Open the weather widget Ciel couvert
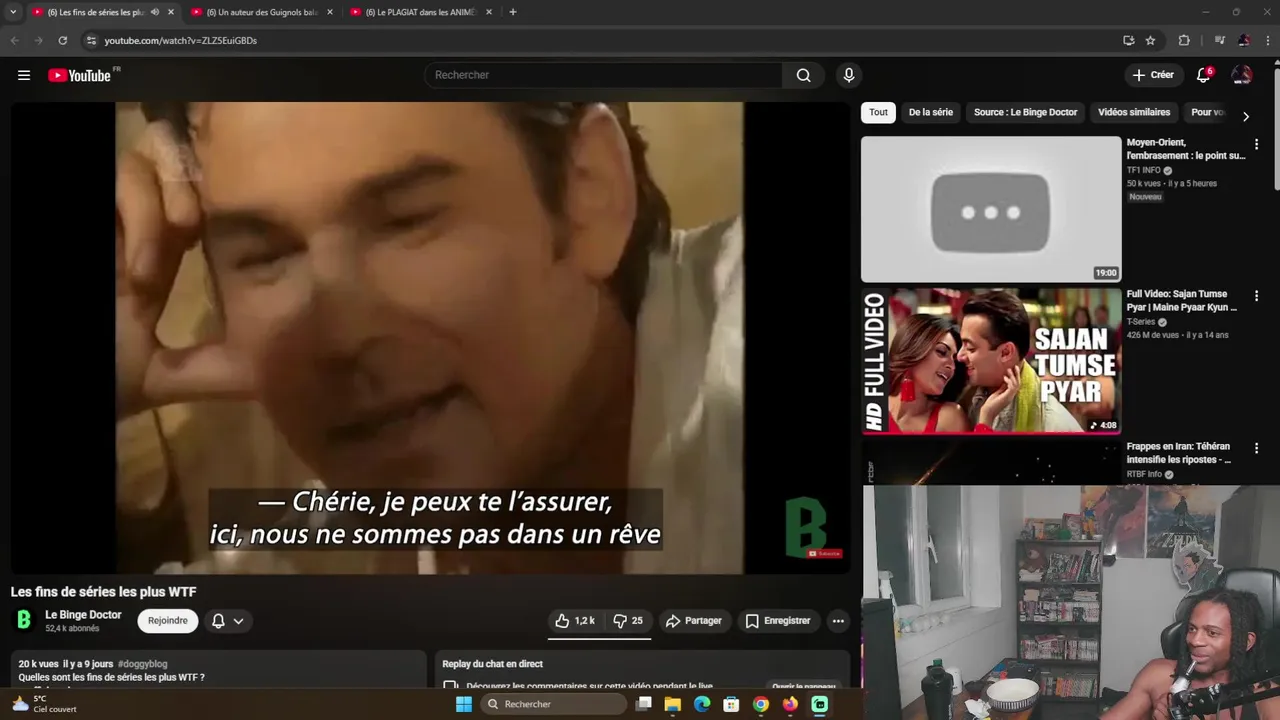The height and width of the screenshot is (720, 1280). click(44, 704)
